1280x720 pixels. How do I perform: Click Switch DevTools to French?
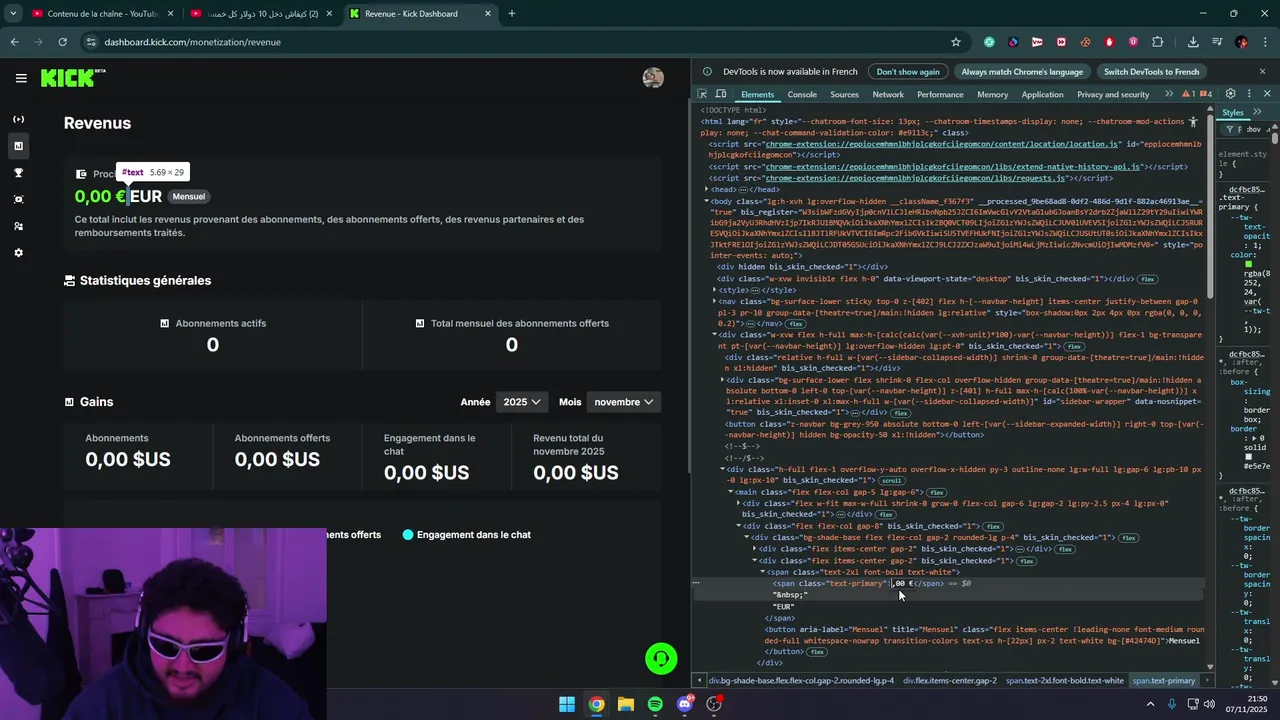1151,72
